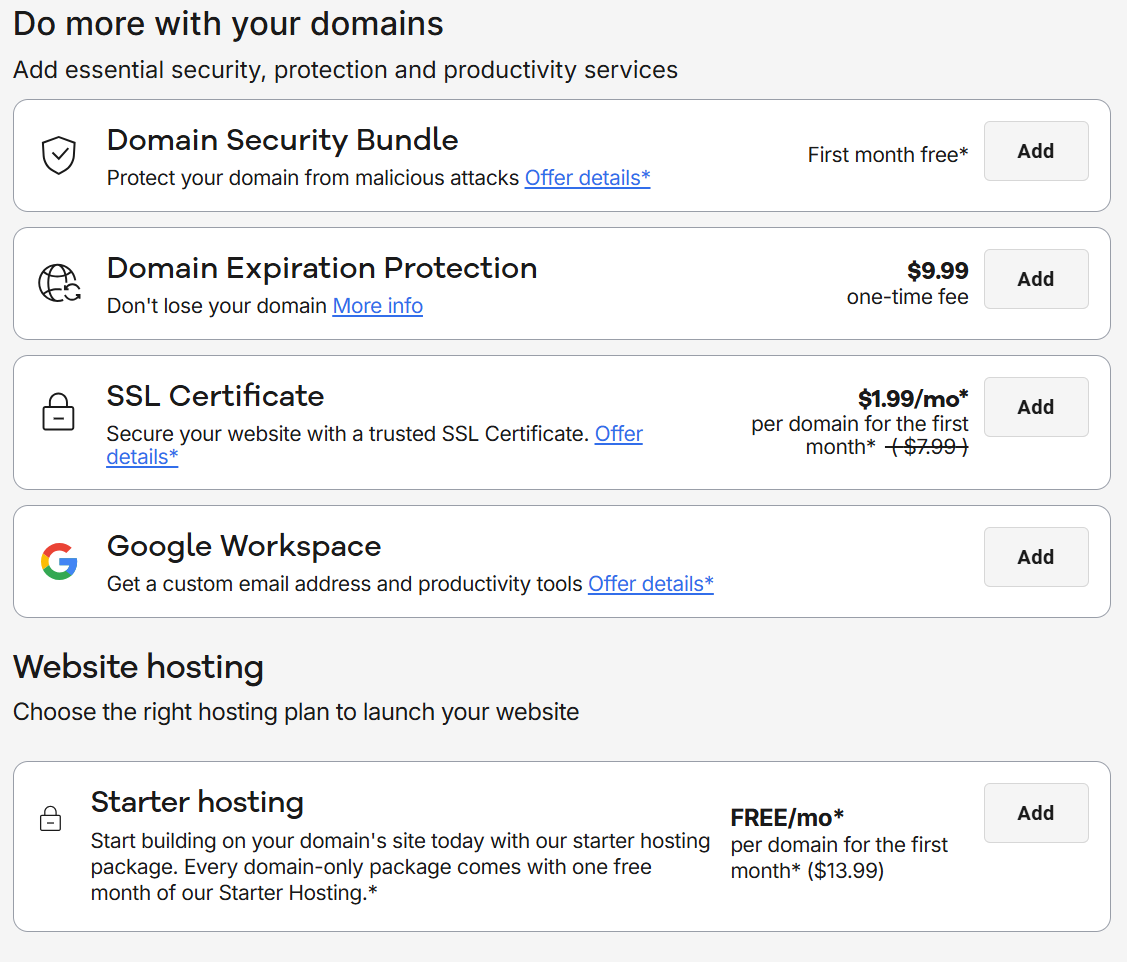Open More info for Domain Expiration Protection
This screenshot has width=1127, height=962.
(377, 306)
